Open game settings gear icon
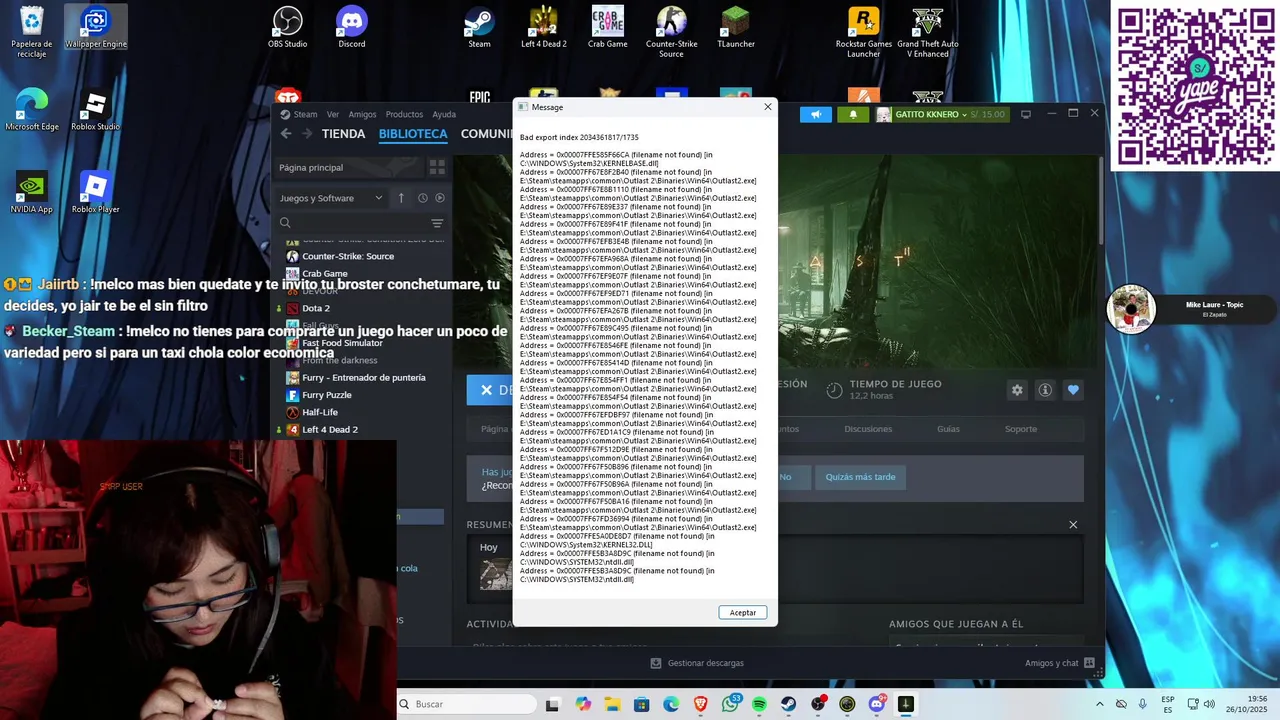 point(1017,390)
